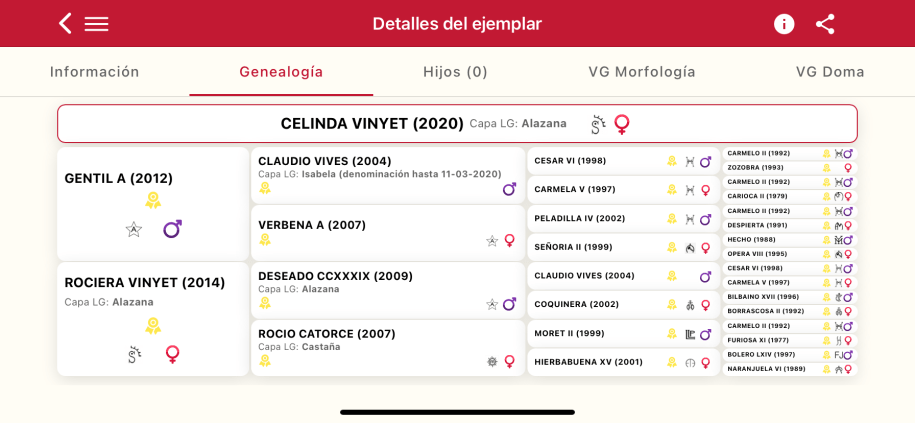The height and width of the screenshot is (423, 915).
Task: Click the star brand icon on Verbena A
Action: (x=492, y=240)
